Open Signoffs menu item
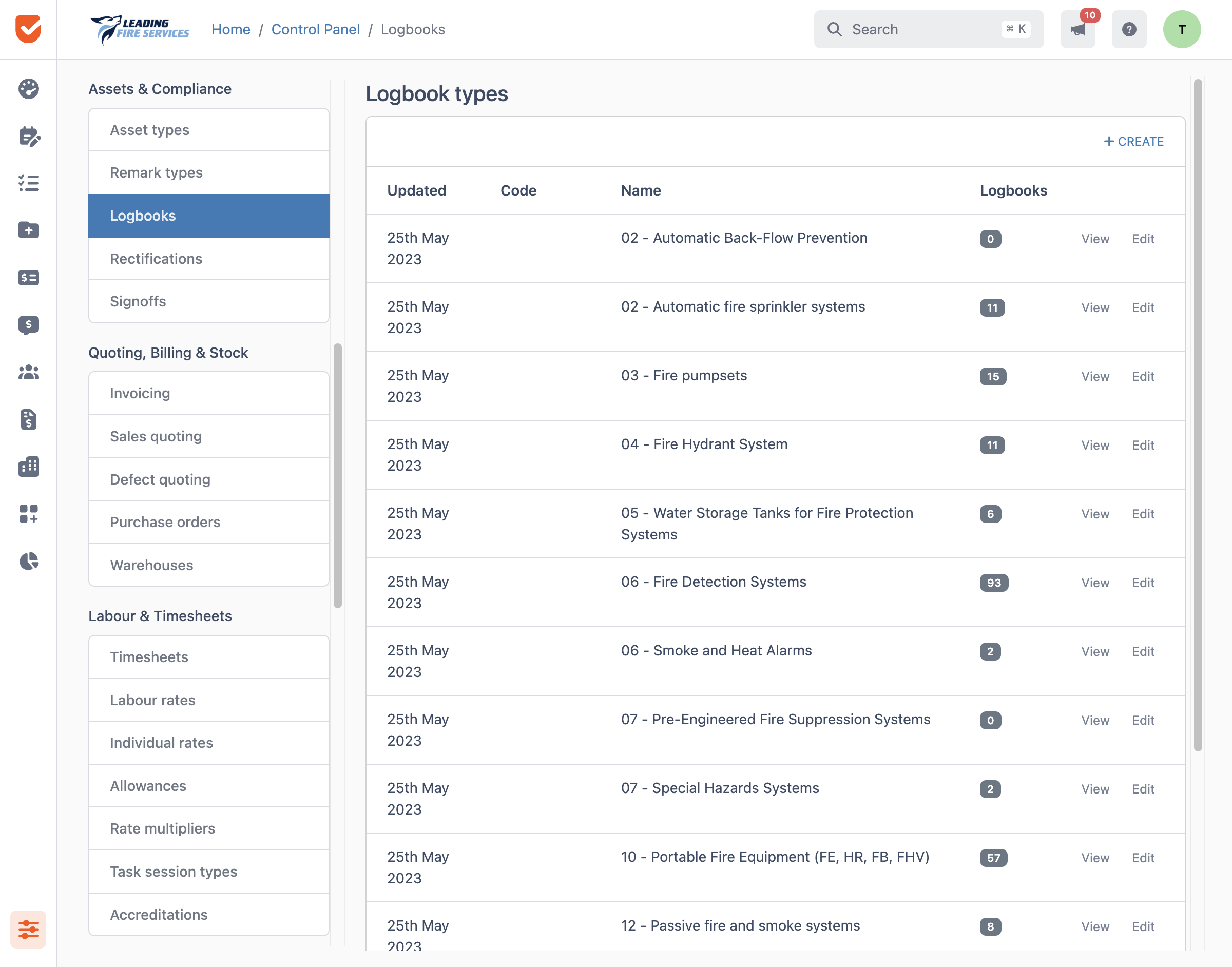Viewport: 1232px width, 967px height. (209, 301)
